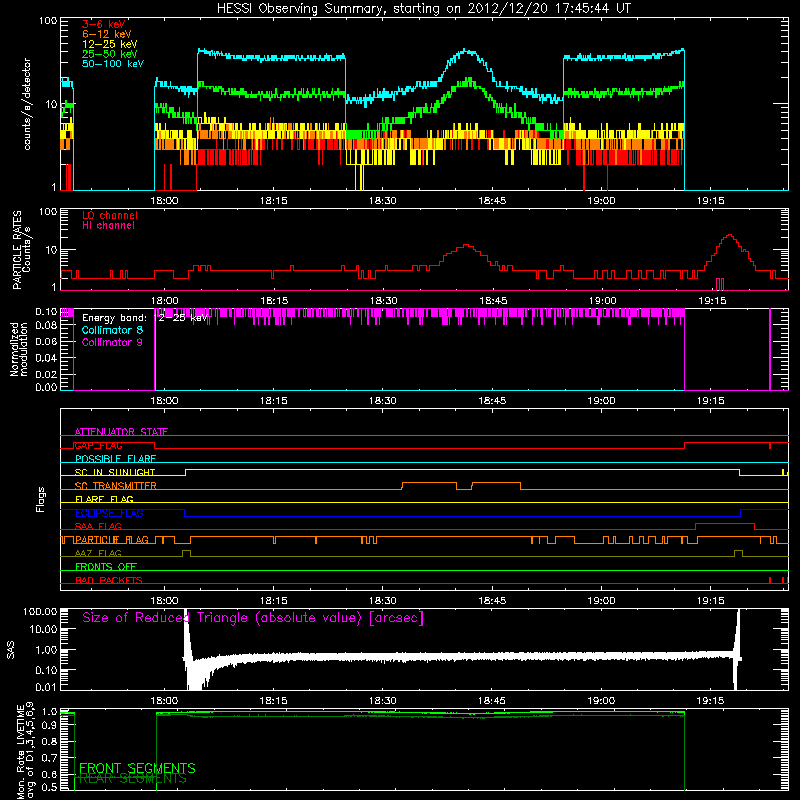Select the 3-6 keV legend label
This screenshot has height=800, width=800.
[x=104, y=24]
